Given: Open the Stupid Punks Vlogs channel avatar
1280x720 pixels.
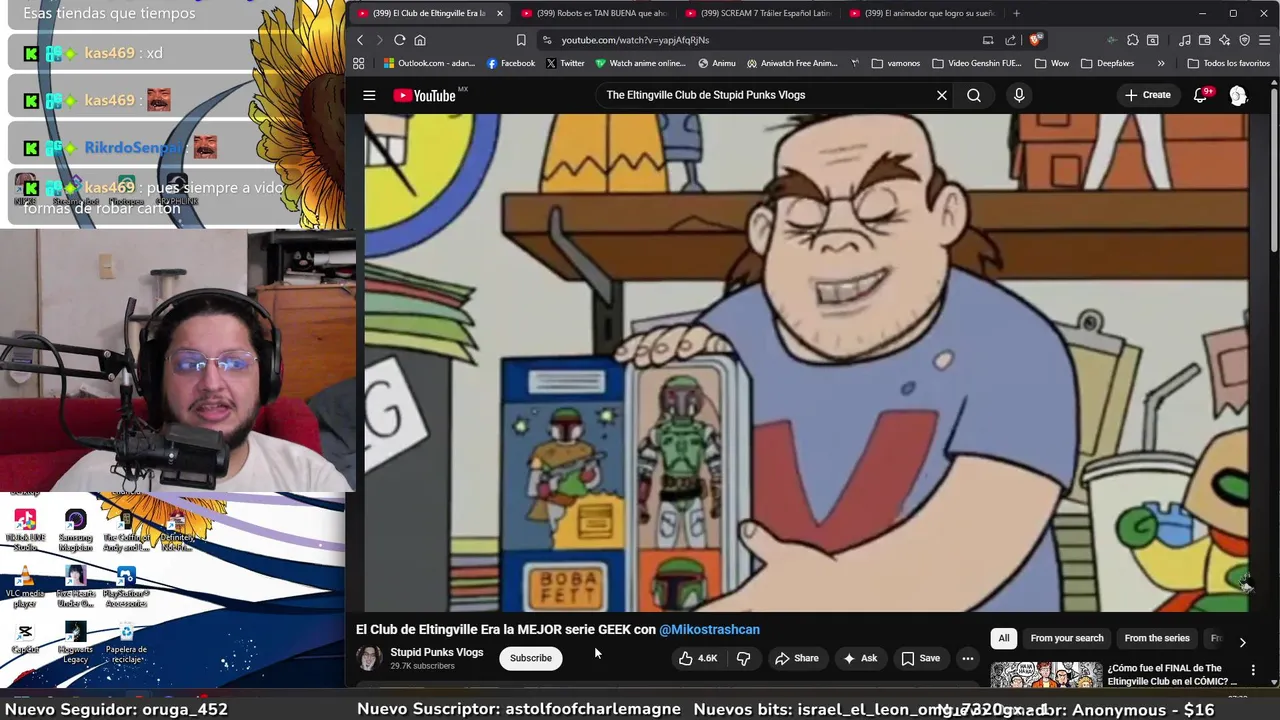Looking at the screenshot, I should point(369,658).
